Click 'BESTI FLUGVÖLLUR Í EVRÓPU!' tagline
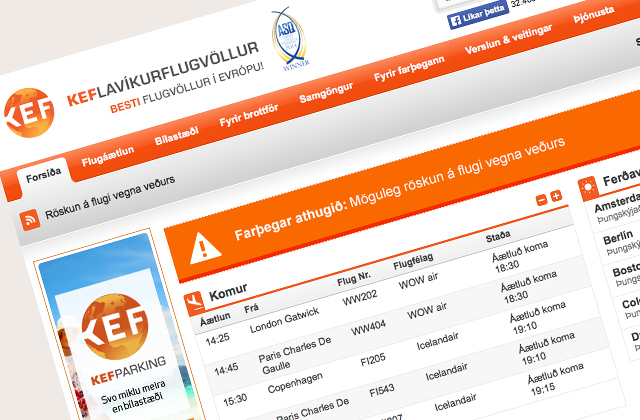Image resolution: width=640 pixels, height=420 pixels. (187, 87)
